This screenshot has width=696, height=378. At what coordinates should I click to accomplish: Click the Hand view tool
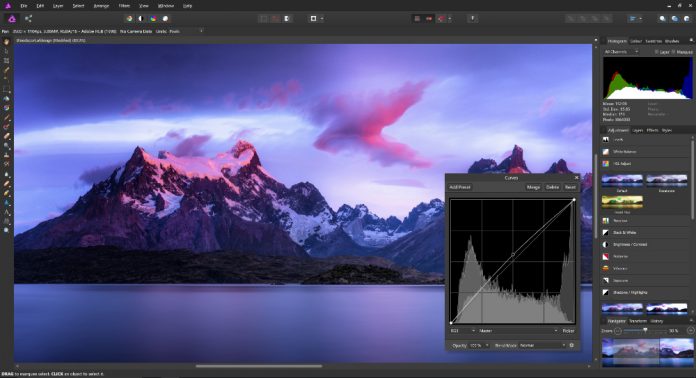tap(6, 42)
